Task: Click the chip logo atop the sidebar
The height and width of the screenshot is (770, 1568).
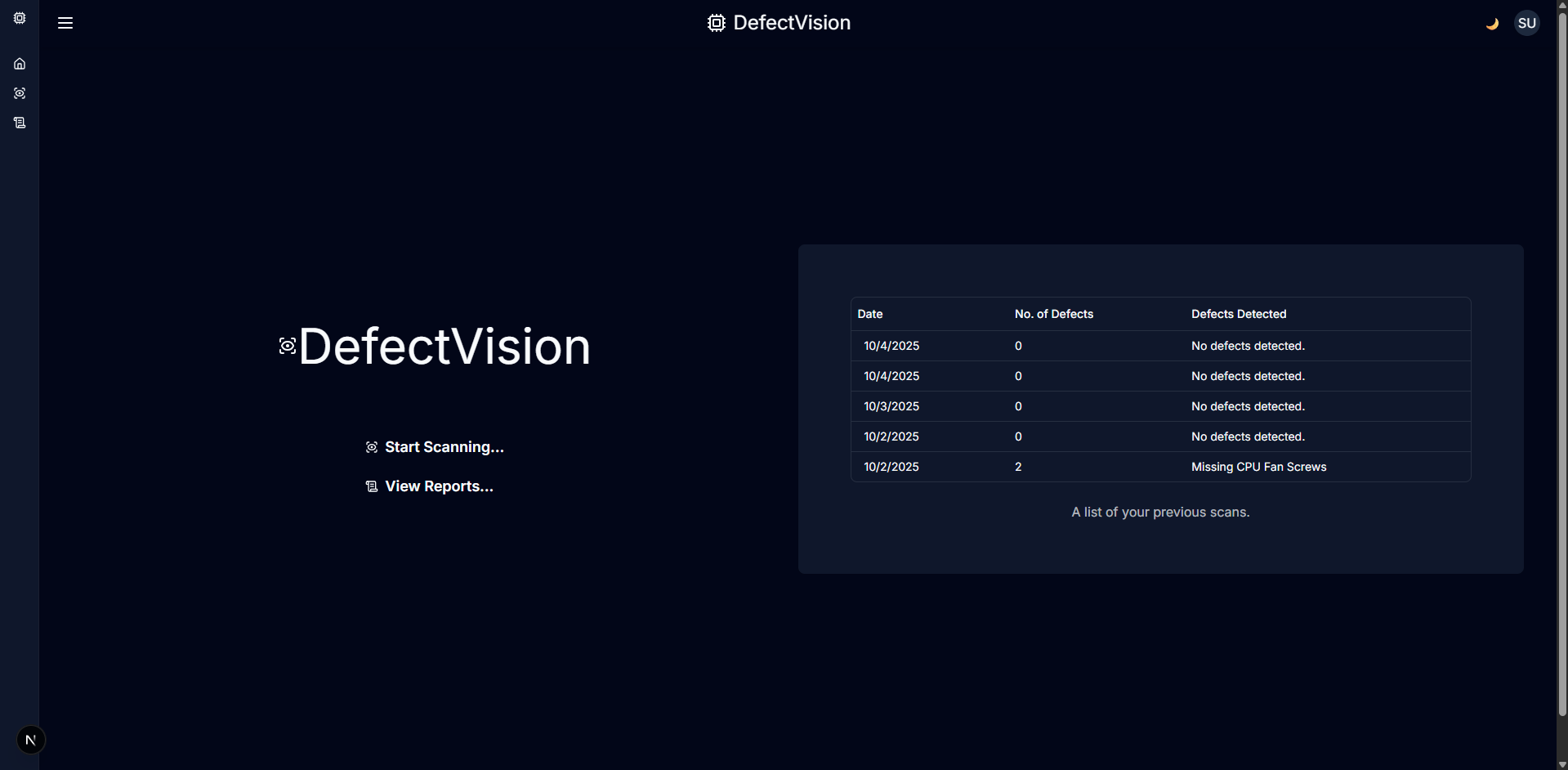Action: [x=20, y=18]
